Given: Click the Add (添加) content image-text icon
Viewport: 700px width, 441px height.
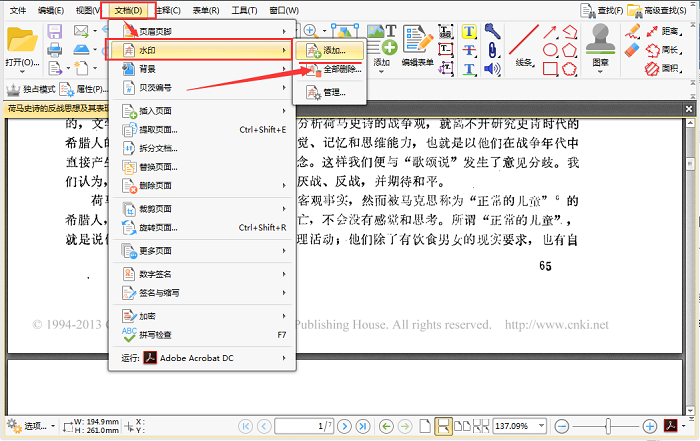Looking at the screenshot, I should [382, 39].
